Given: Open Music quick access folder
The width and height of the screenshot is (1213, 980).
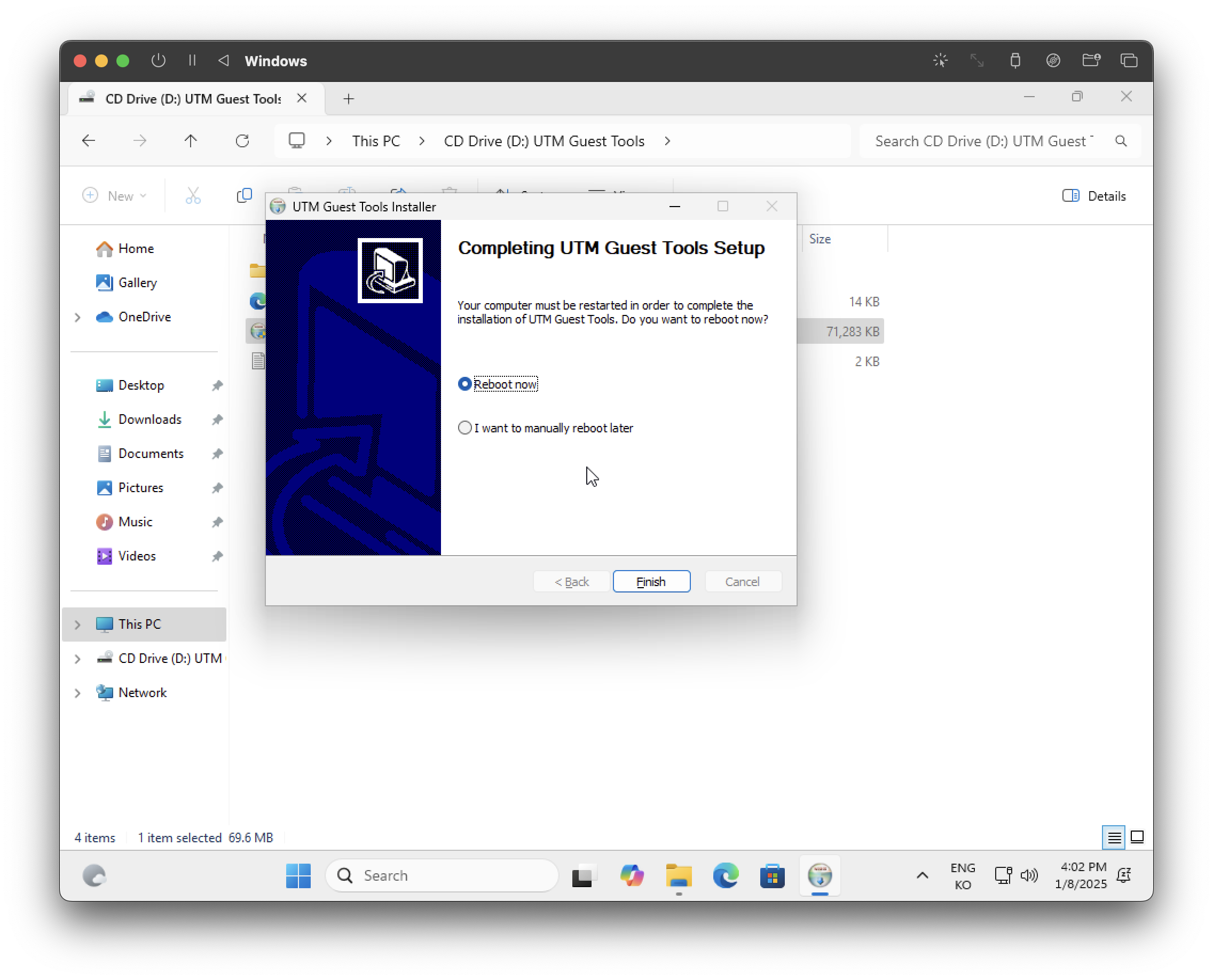Looking at the screenshot, I should pyautogui.click(x=136, y=522).
